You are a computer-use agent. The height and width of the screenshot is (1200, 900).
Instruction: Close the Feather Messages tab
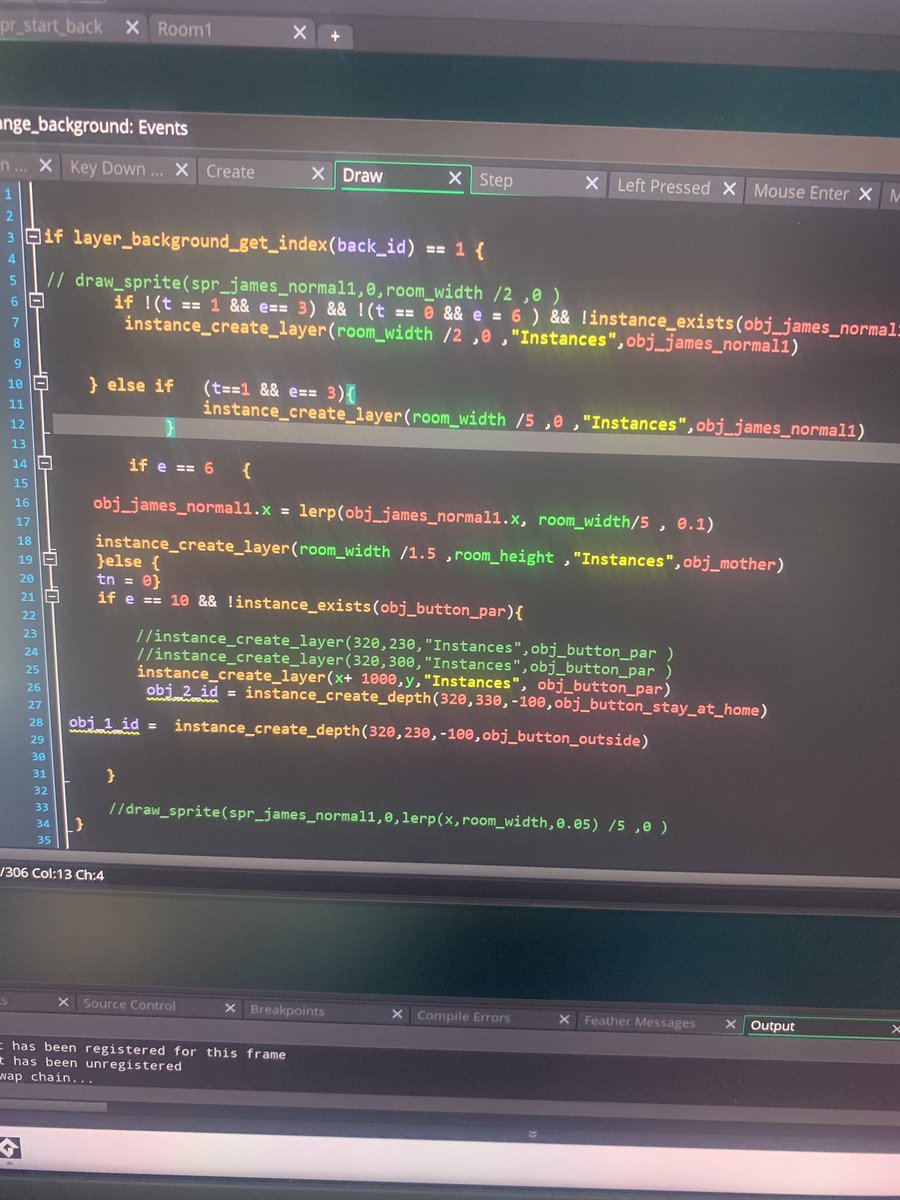tap(731, 1025)
